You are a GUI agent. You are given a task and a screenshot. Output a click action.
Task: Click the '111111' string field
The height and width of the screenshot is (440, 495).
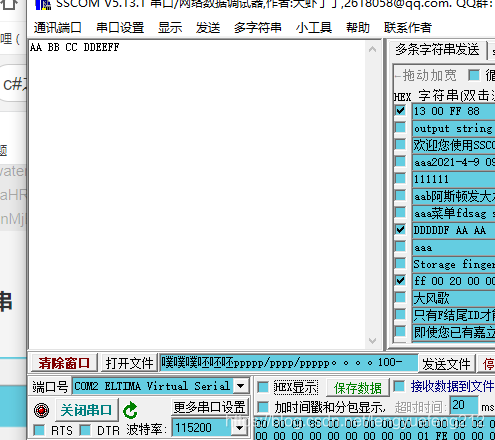454,179
